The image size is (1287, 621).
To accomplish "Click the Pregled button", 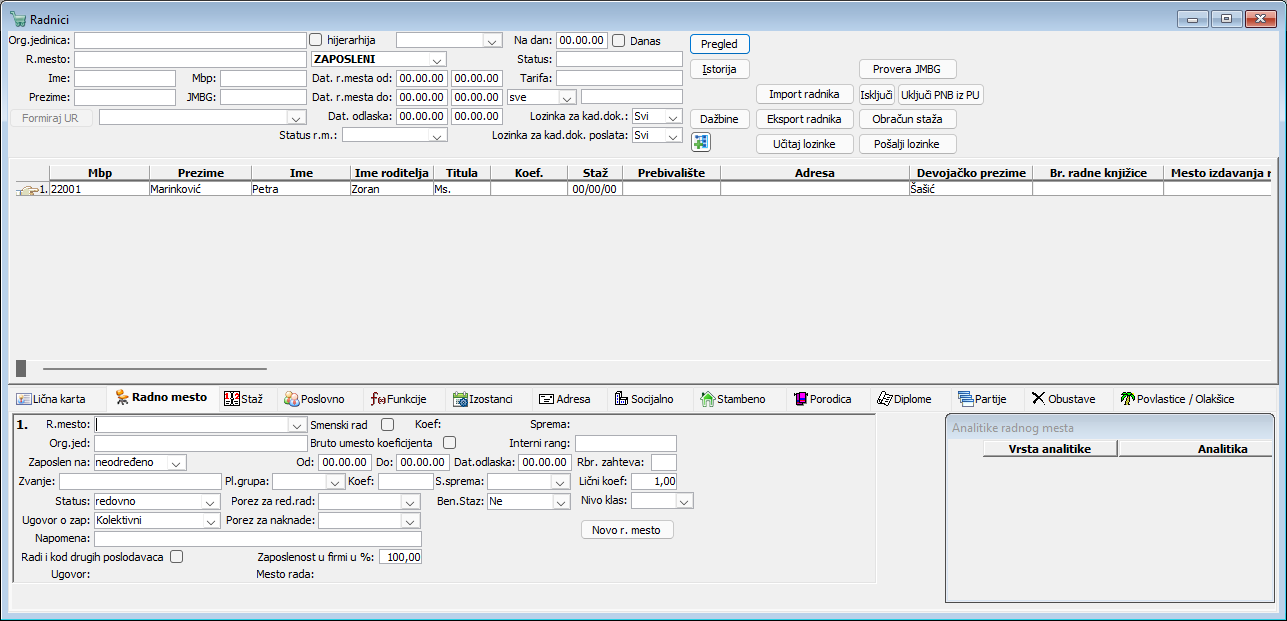I will (720, 44).
